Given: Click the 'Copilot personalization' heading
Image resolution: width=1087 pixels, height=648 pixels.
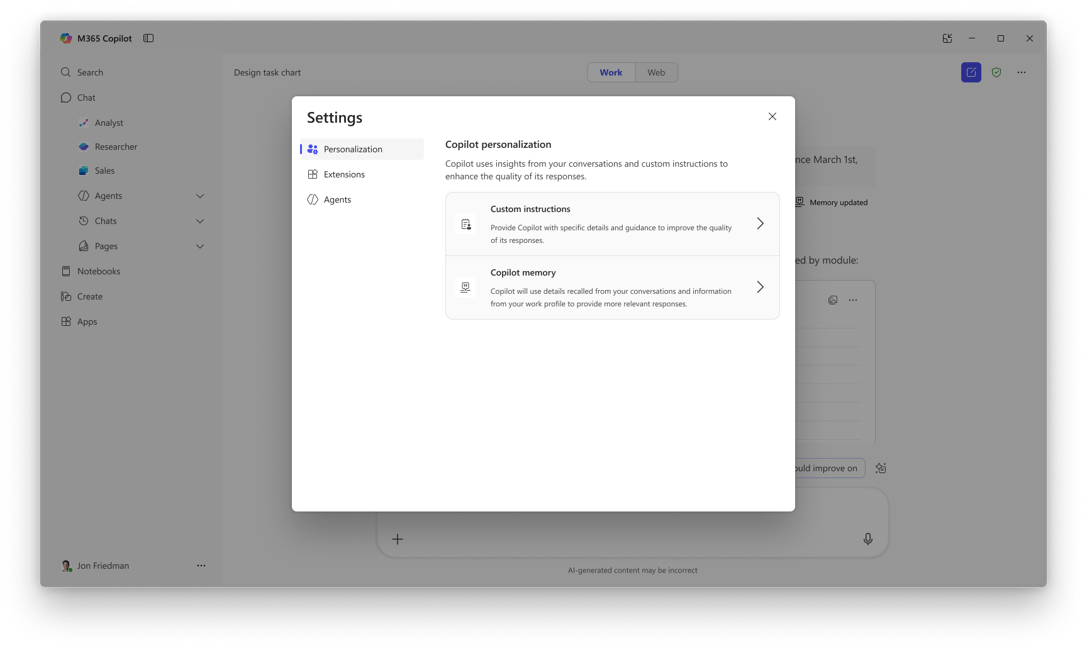Looking at the screenshot, I should click(498, 144).
